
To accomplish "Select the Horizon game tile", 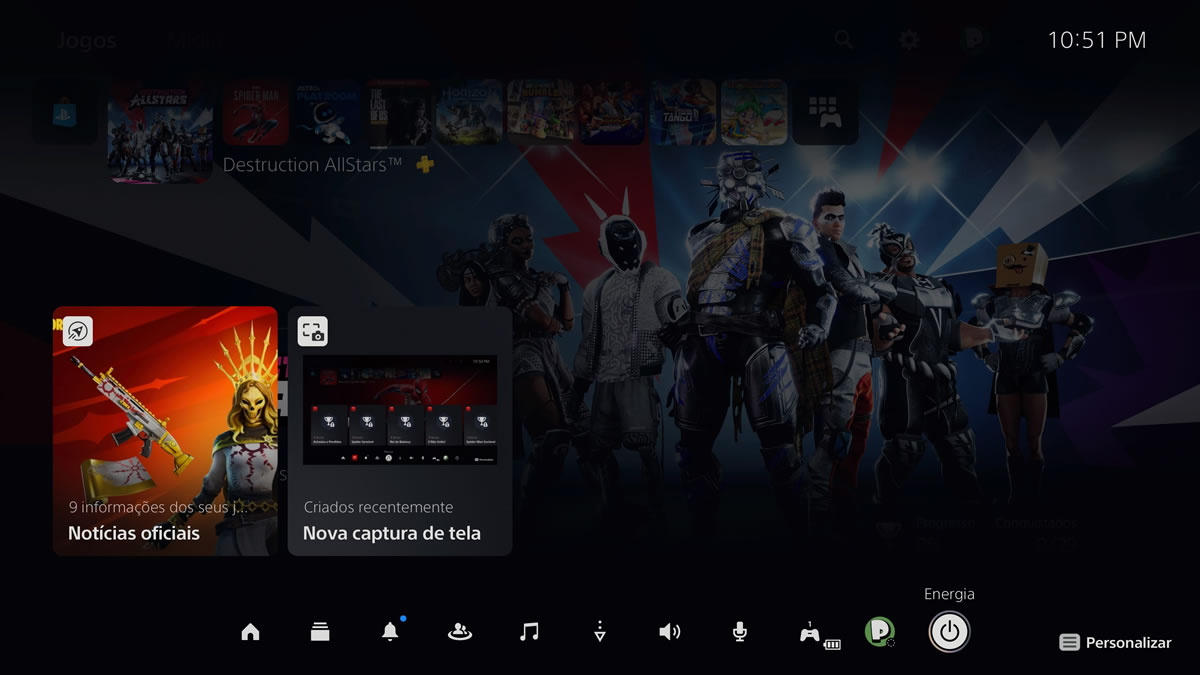I will (x=469, y=112).
